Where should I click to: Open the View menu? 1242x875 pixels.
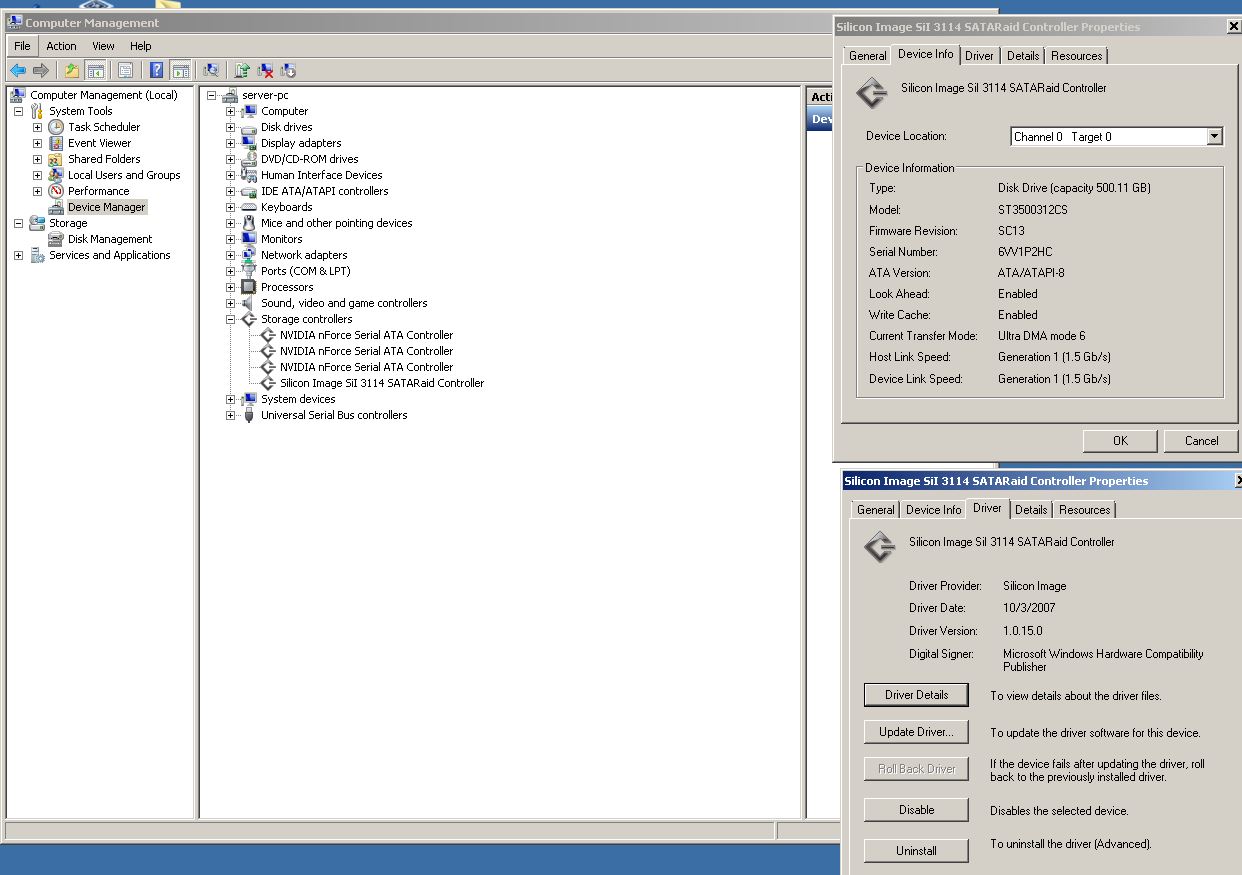coord(103,46)
